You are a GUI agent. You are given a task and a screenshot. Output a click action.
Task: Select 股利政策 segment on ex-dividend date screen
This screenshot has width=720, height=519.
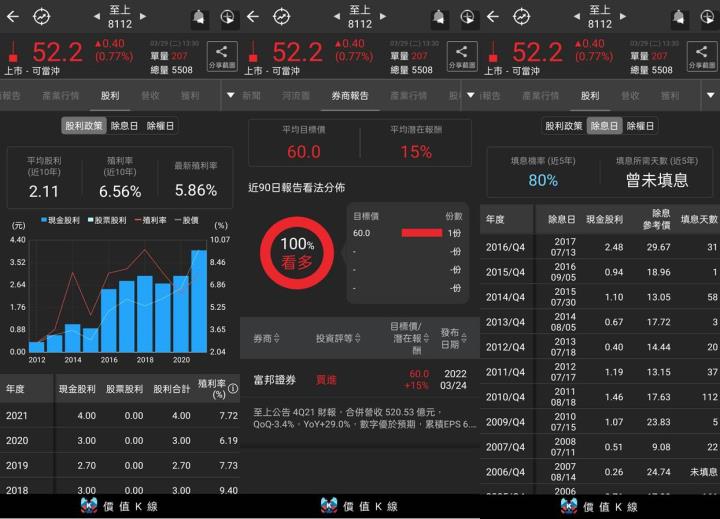[564, 125]
